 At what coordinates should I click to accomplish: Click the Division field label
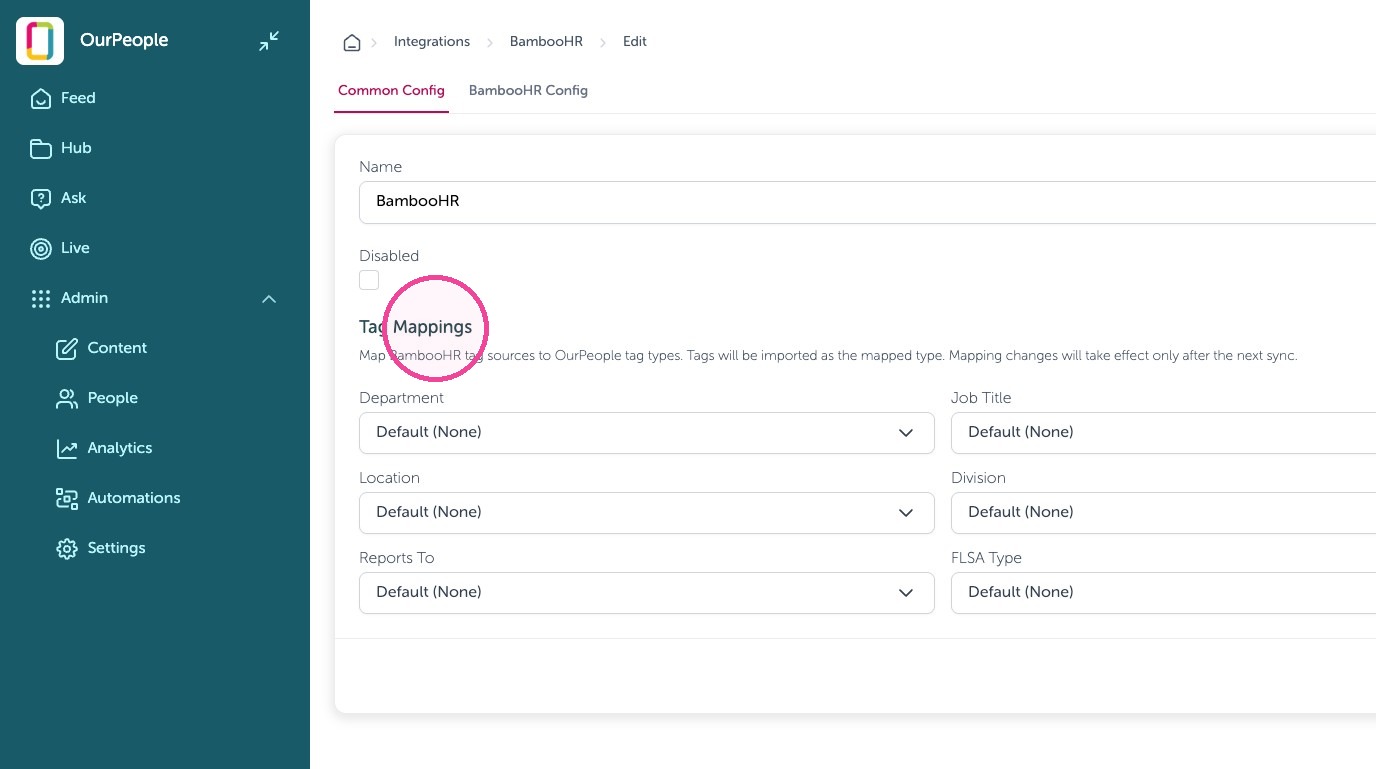(x=978, y=478)
